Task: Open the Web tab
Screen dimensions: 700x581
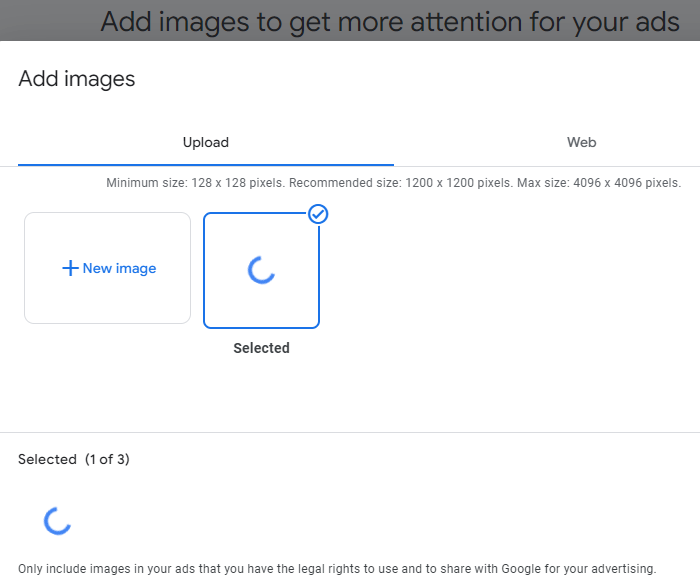Action: tap(581, 142)
